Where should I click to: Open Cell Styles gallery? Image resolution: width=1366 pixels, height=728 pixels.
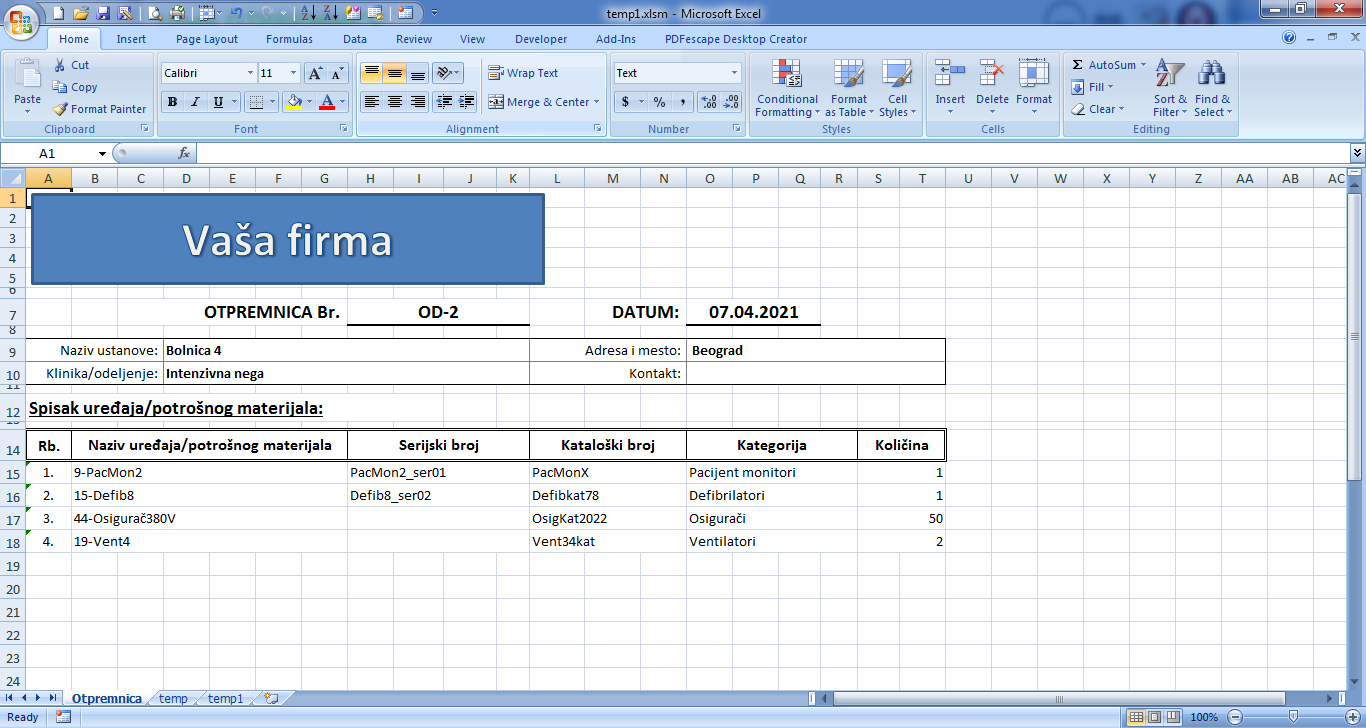(897, 88)
